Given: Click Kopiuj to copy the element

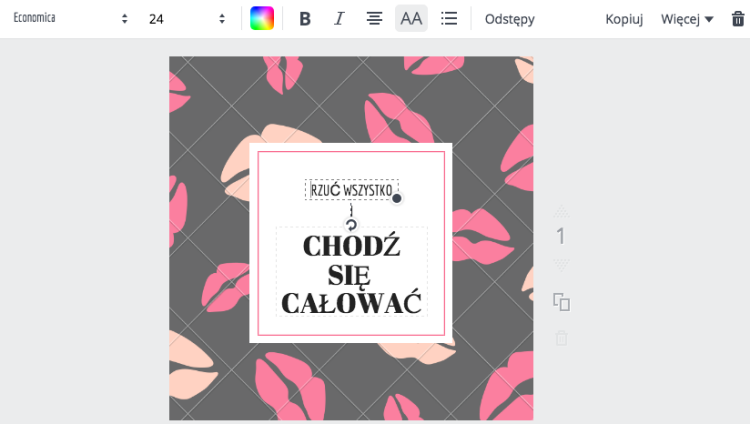Looking at the screenshot, I should click(x=624, y=19).
